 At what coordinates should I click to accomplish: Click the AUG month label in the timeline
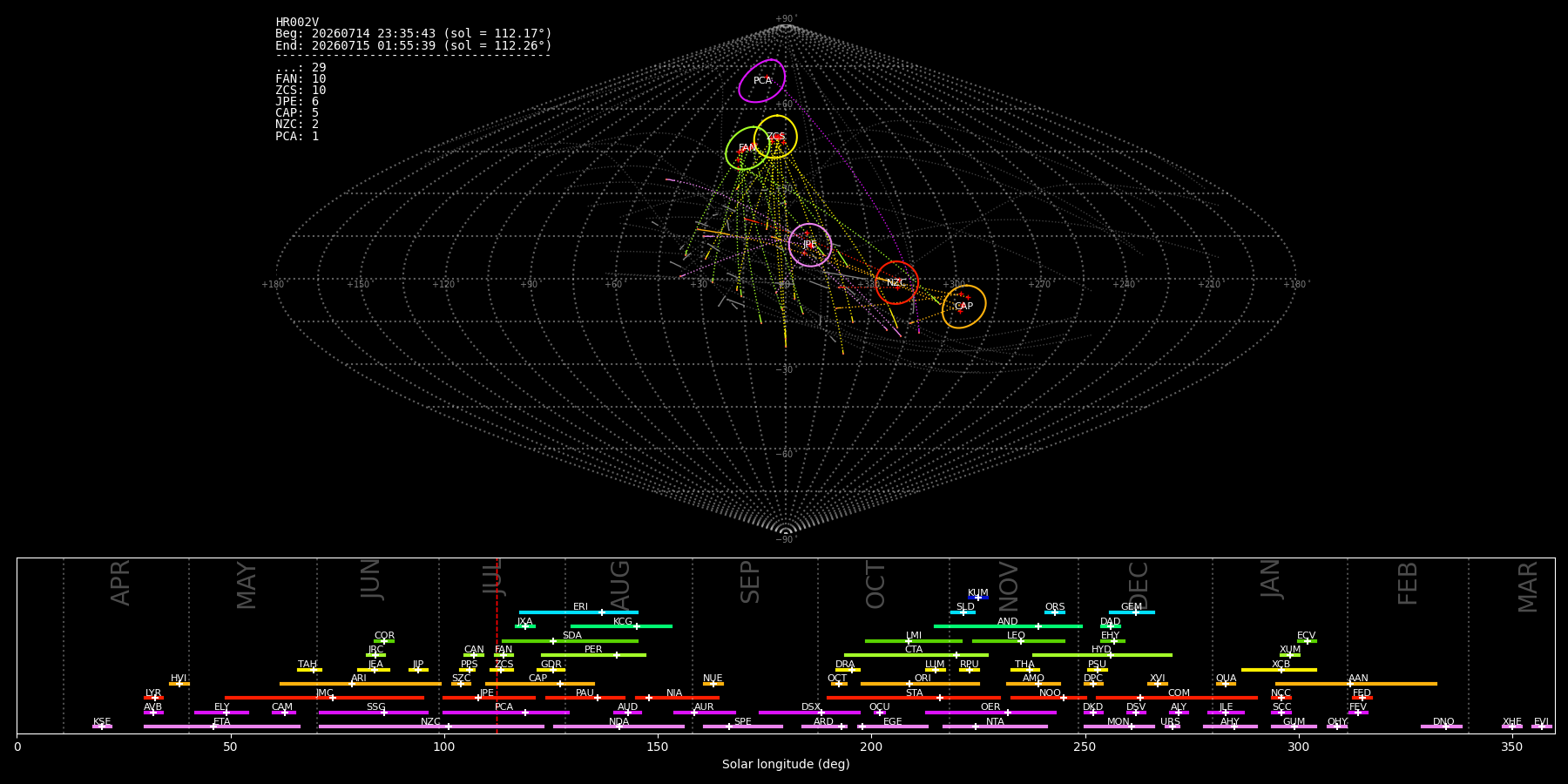coord(619,585)
